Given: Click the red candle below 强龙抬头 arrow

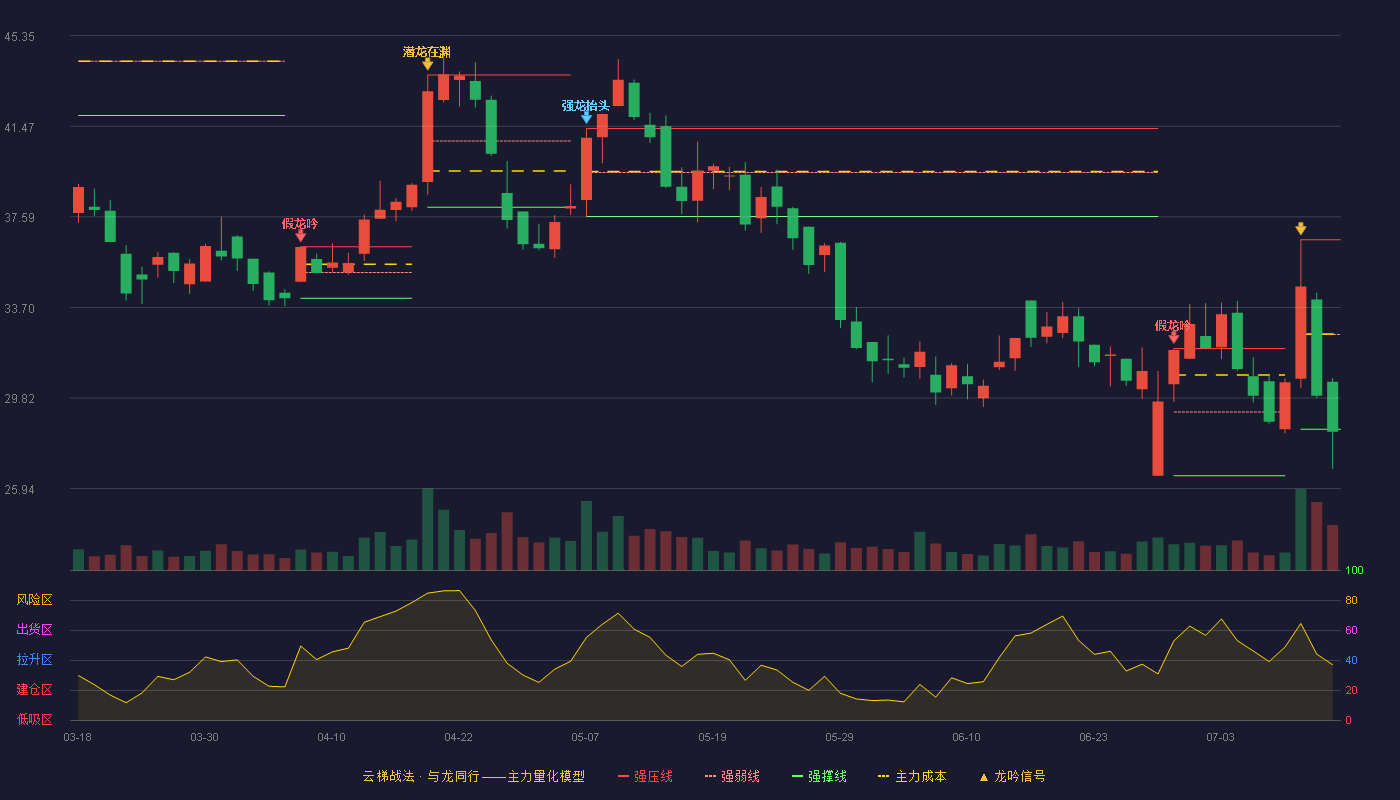Looking at the screenshot, I should 586,169.
